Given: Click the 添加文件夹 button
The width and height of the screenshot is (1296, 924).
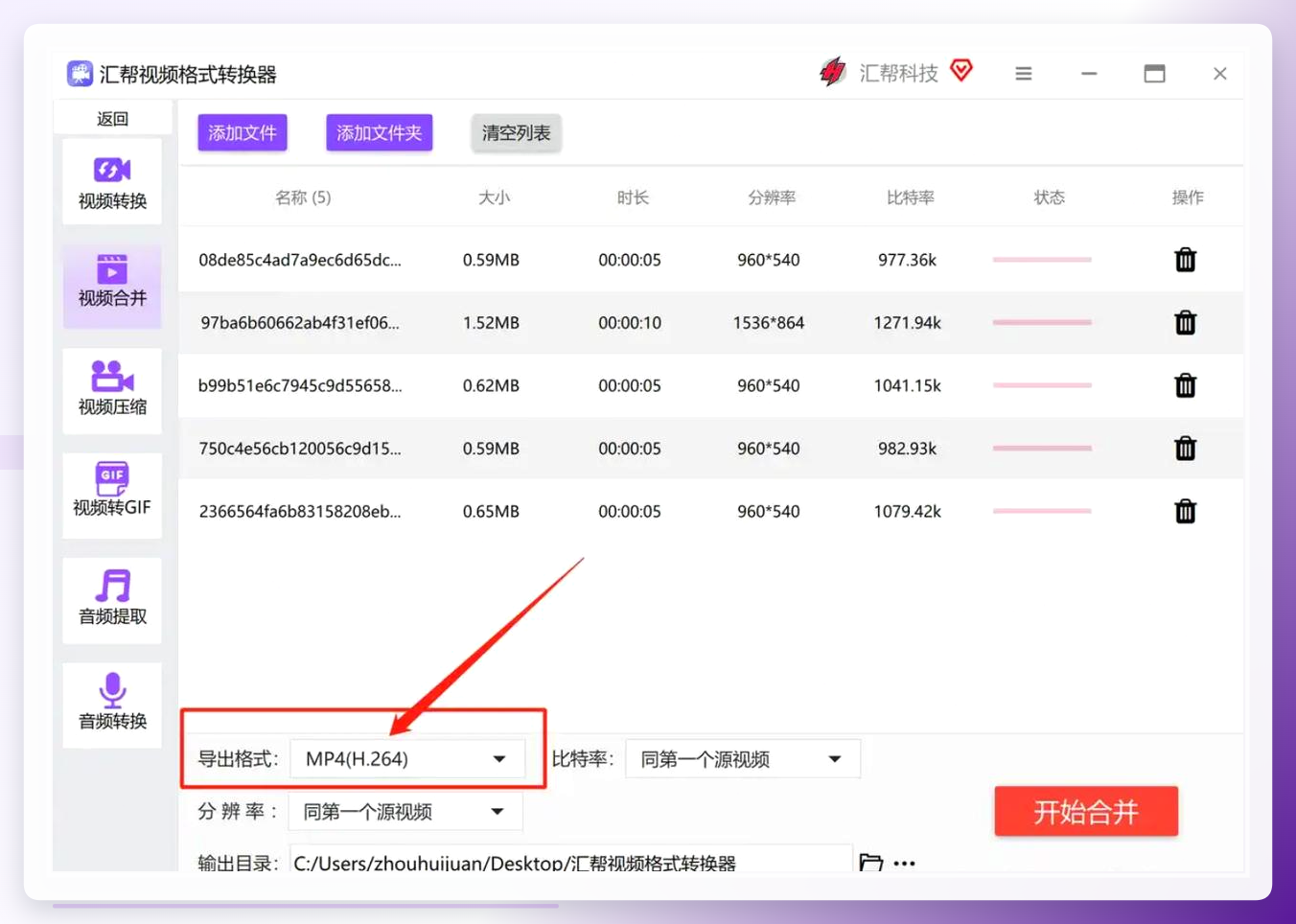Looking at the screenshot, I should (380, 132).
